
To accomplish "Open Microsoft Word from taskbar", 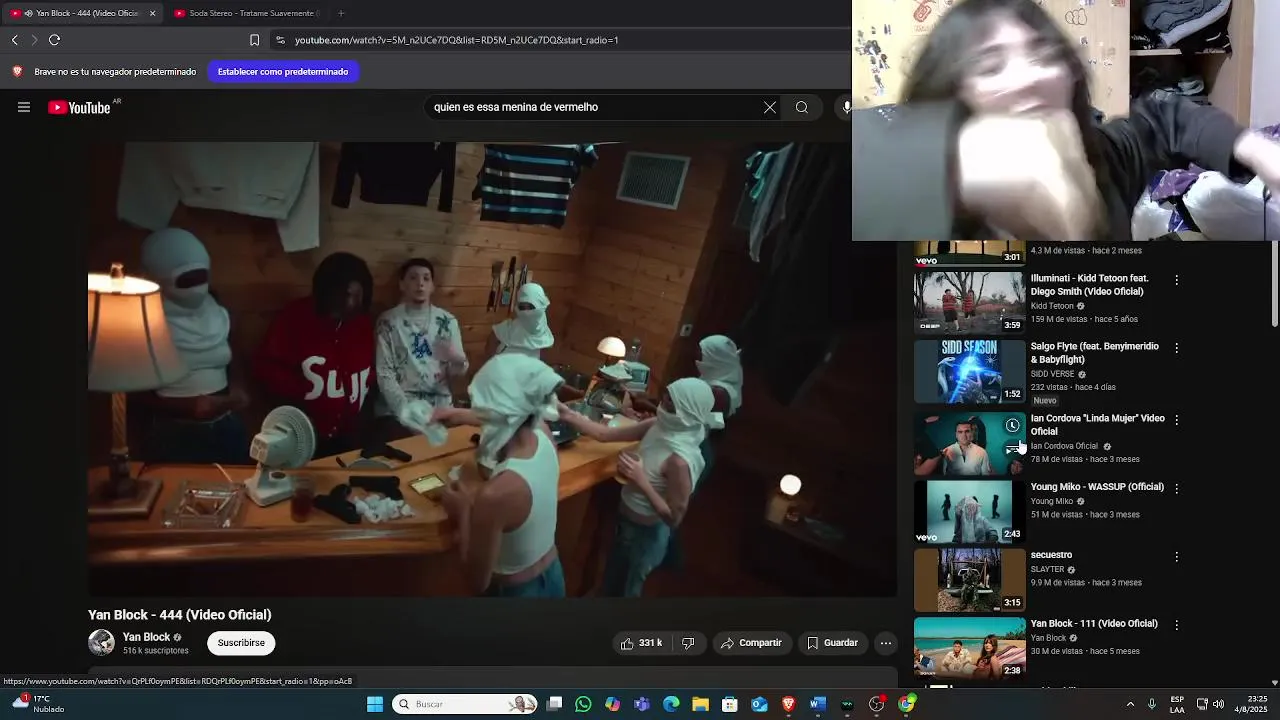I will pos(817,704).
